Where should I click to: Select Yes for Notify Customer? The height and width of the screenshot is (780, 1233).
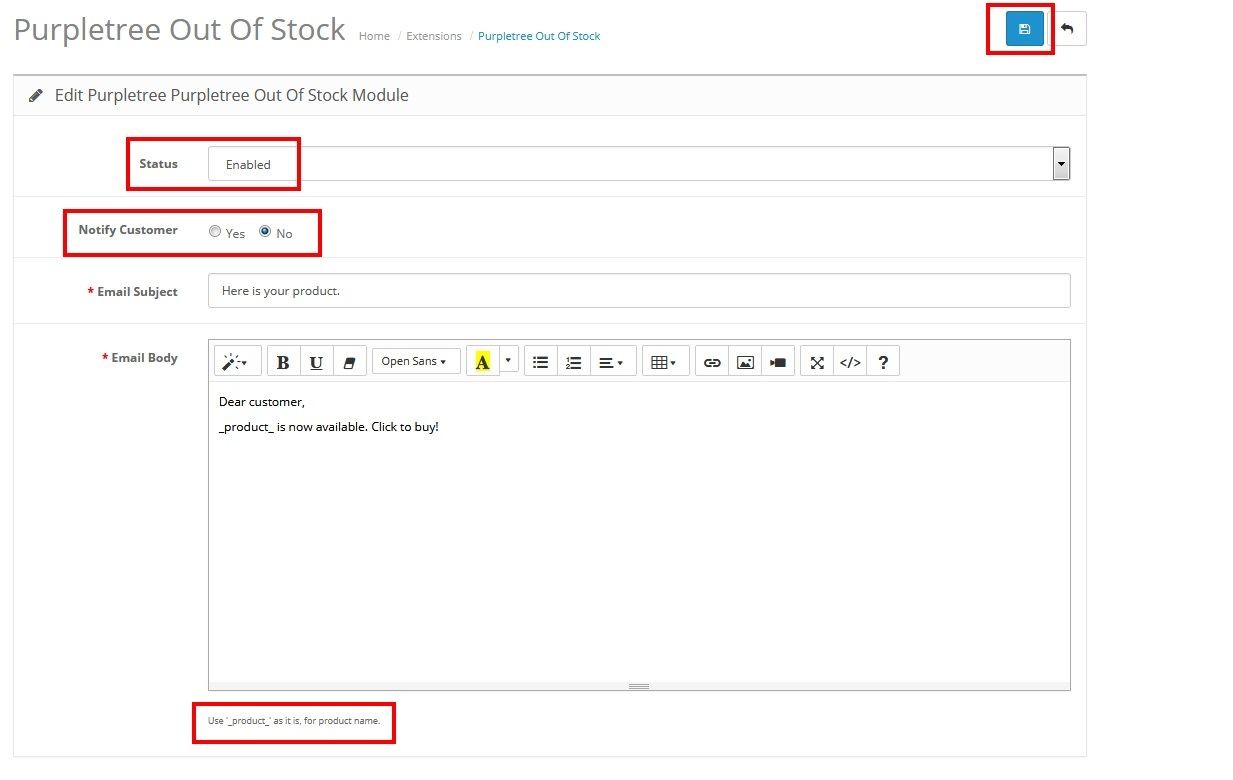tap(215, 232)
